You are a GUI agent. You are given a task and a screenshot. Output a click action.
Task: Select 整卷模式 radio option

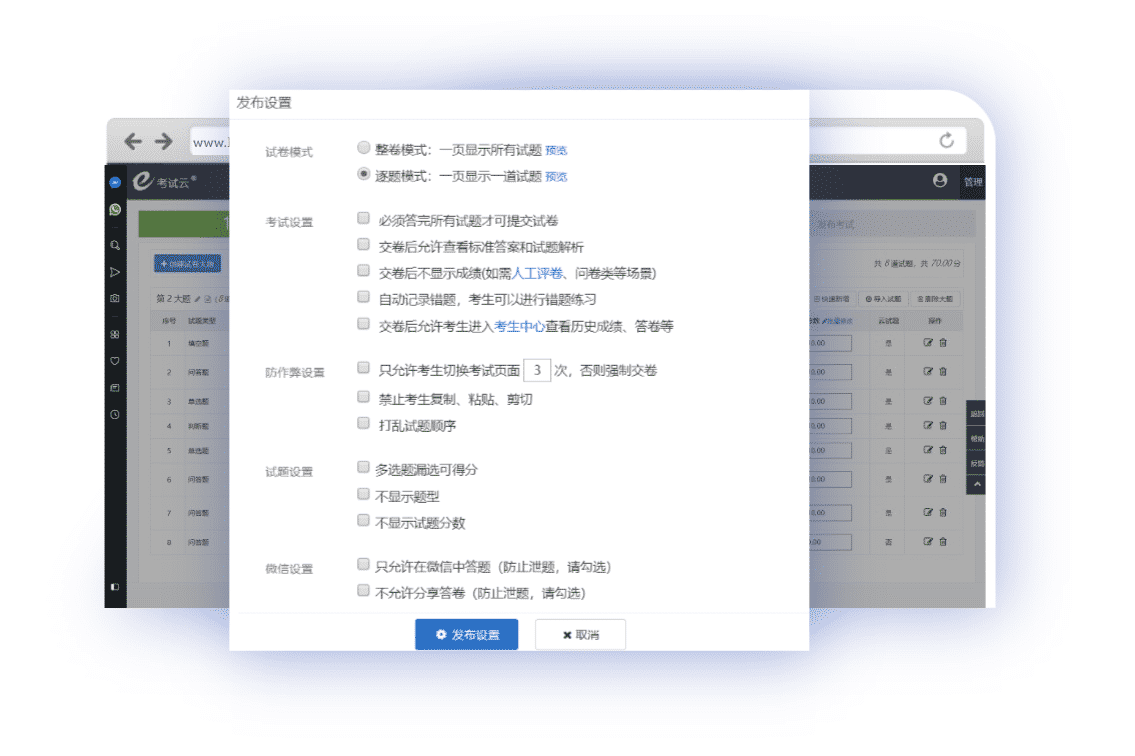(364, 147)
